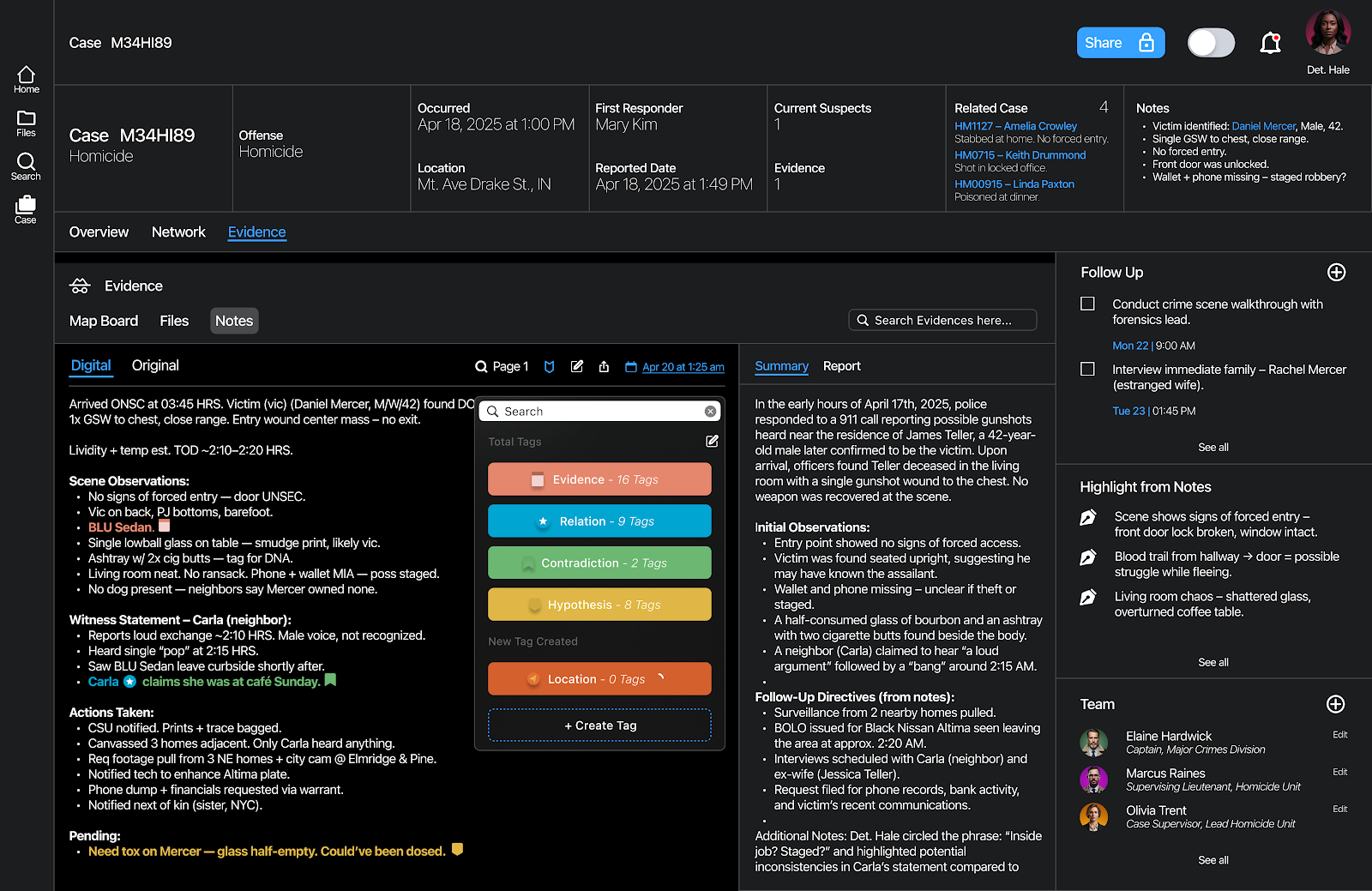Edit Elaine Hardwick team entry
The height and width of the screenshot is (891, 1372).
[x=1339, y=735]
